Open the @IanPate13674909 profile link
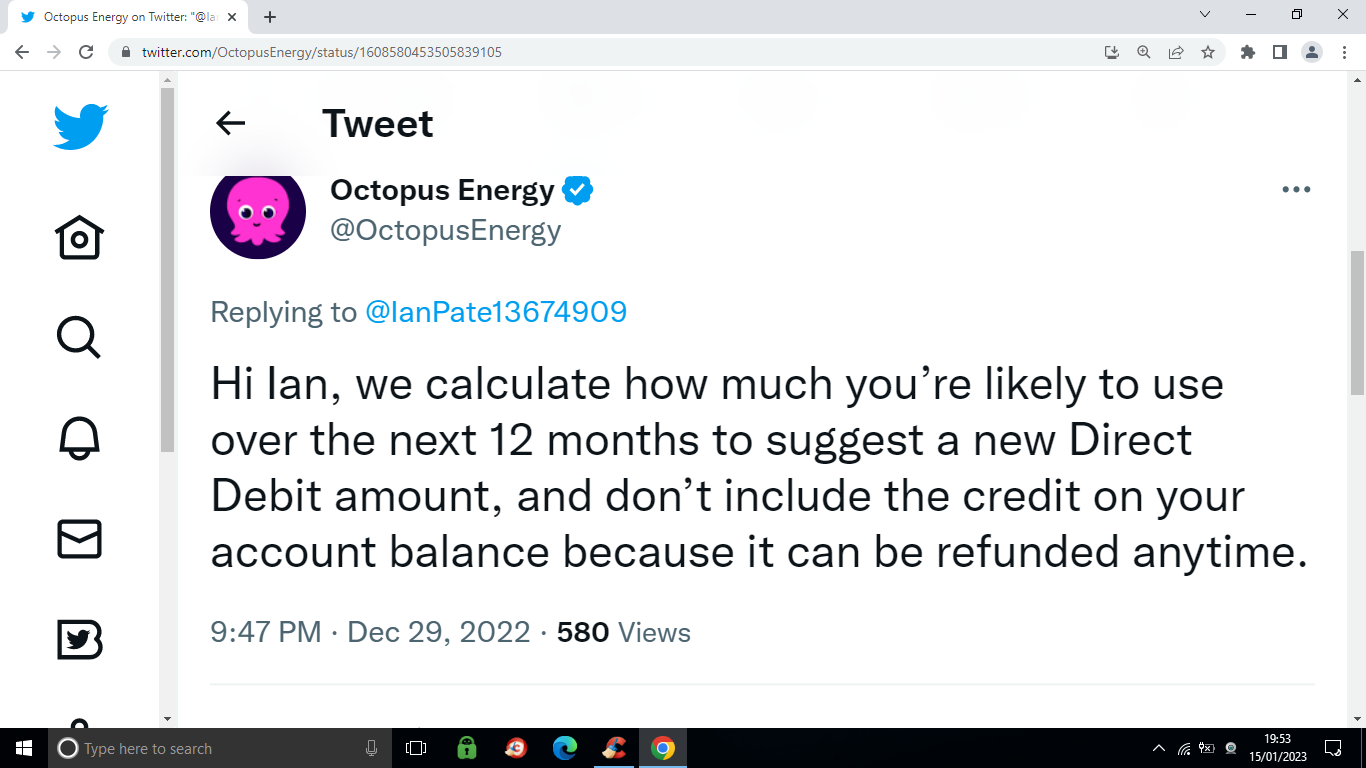The image size is (1366, 768). [496, 312]
